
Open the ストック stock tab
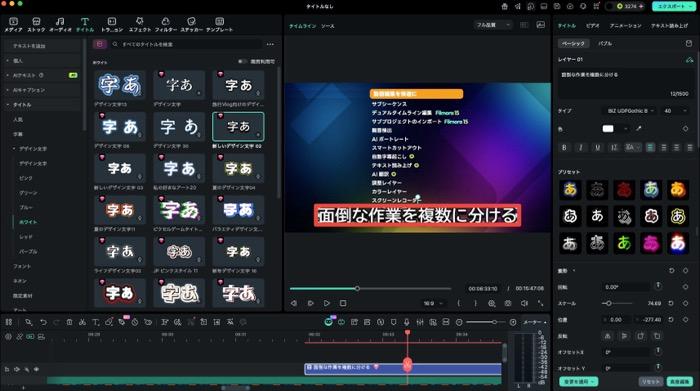pos(36,25)
